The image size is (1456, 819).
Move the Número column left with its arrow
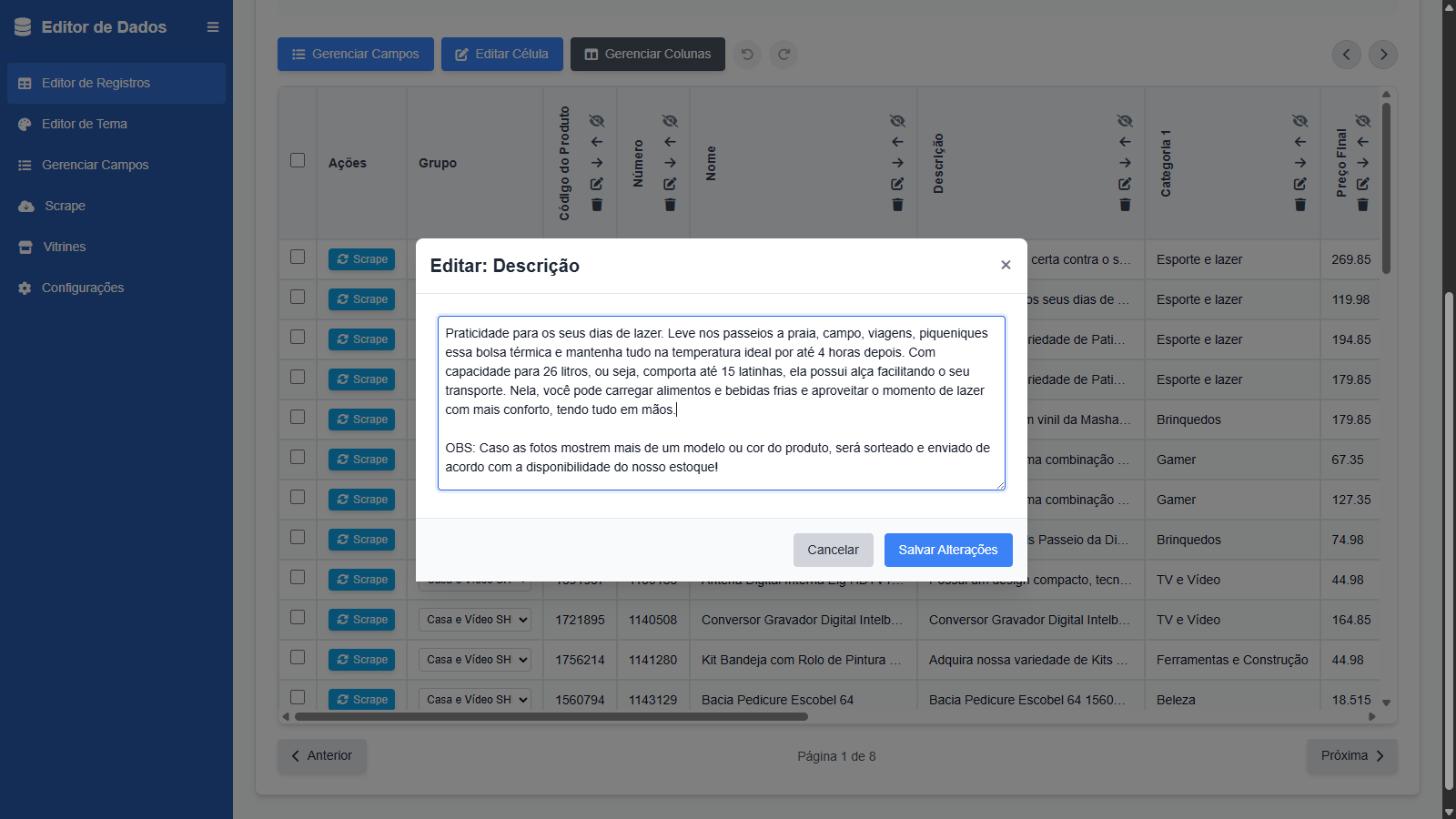[x=670, y=142]
